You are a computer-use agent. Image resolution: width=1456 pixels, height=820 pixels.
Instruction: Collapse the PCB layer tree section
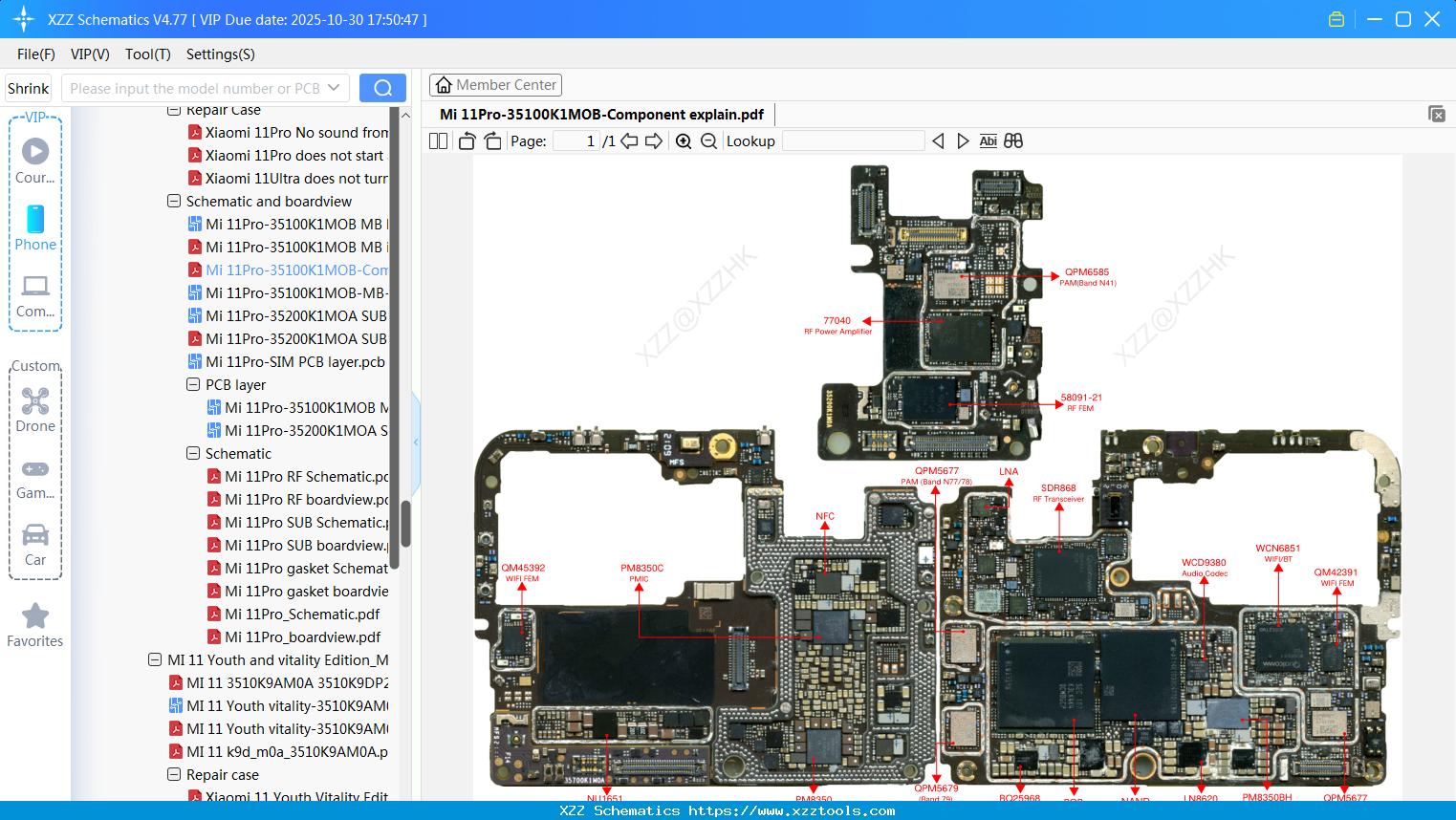pos(173,384)
